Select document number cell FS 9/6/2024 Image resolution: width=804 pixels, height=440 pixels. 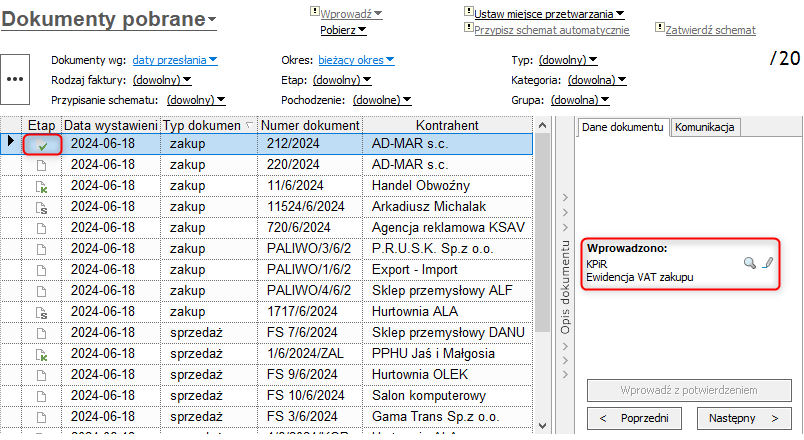tap(310, 375)
